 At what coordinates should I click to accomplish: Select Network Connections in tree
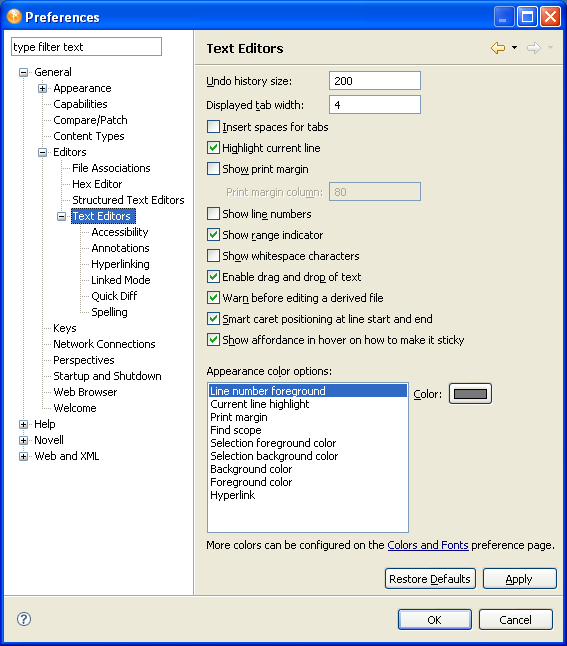tap(104, 344)
